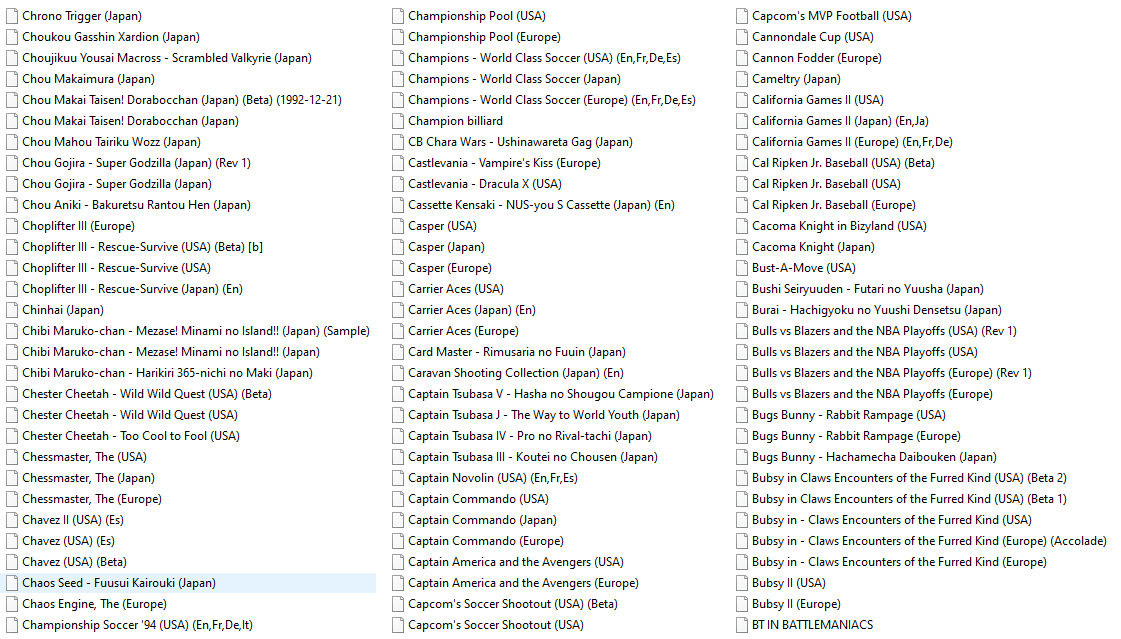Click the file icon beside Chinhai (Japan)
Screen dimensions: 1121x639
(x=11, y=310)
